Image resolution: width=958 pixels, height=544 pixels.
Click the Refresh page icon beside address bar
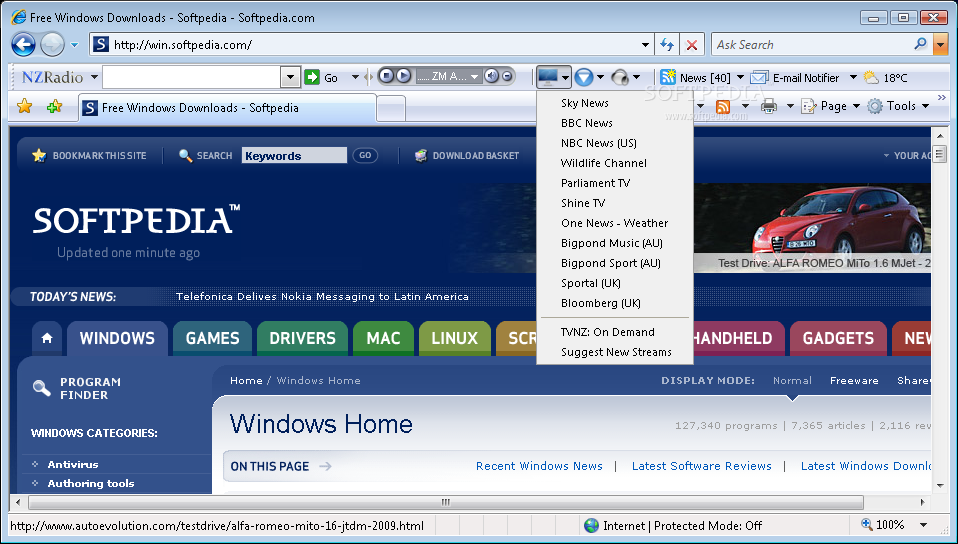[667, 45]
